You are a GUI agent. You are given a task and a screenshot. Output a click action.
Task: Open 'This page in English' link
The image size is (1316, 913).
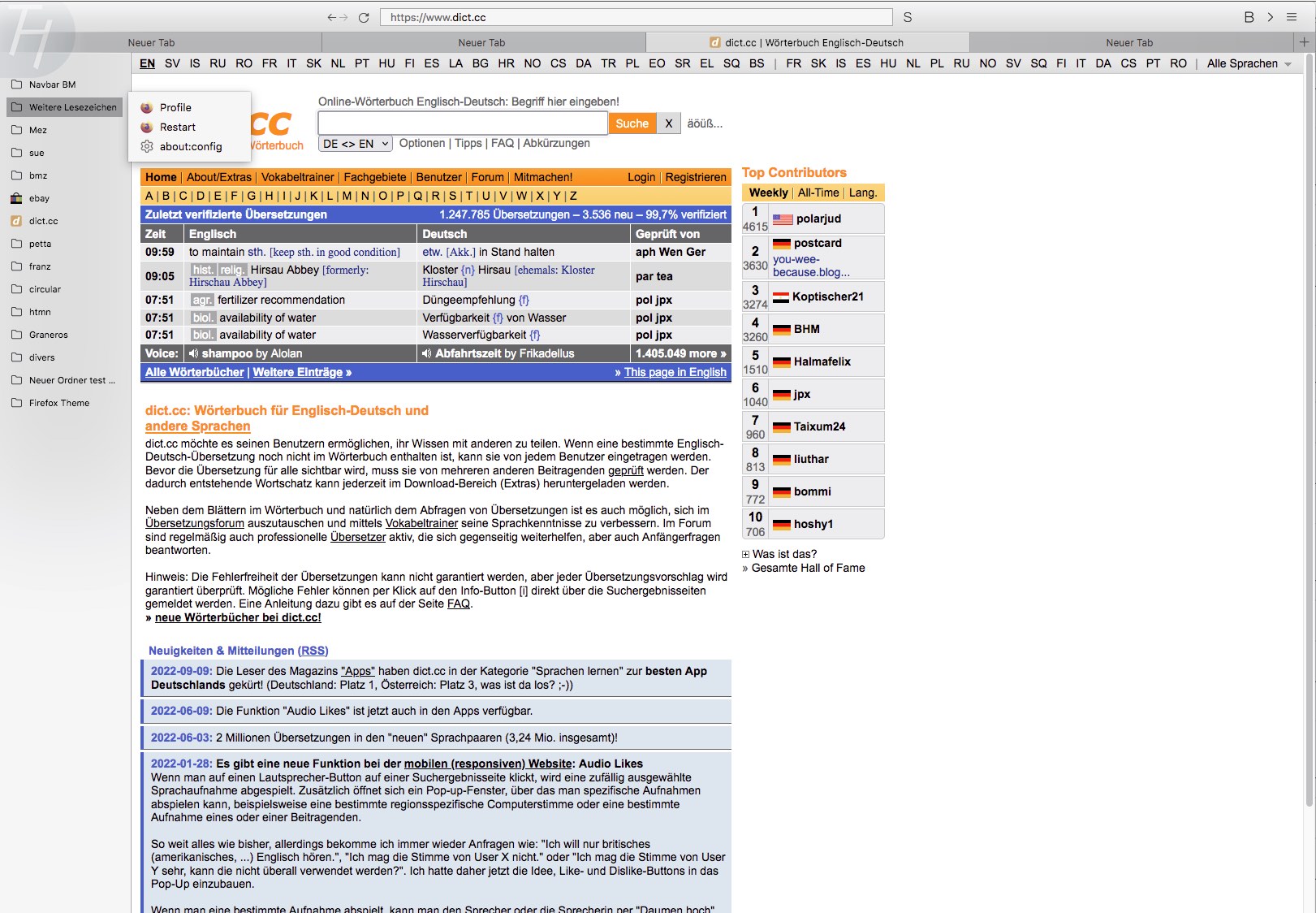click(x=675, y=372)
